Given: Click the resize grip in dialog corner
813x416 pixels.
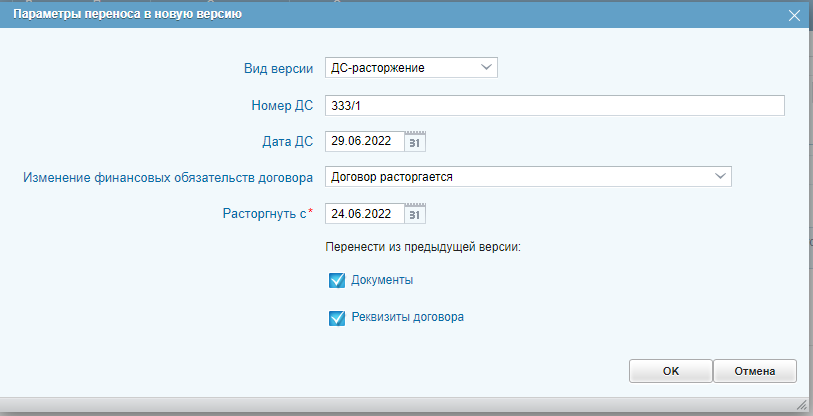Looking at the screenshot, I should tap(800, 403).
